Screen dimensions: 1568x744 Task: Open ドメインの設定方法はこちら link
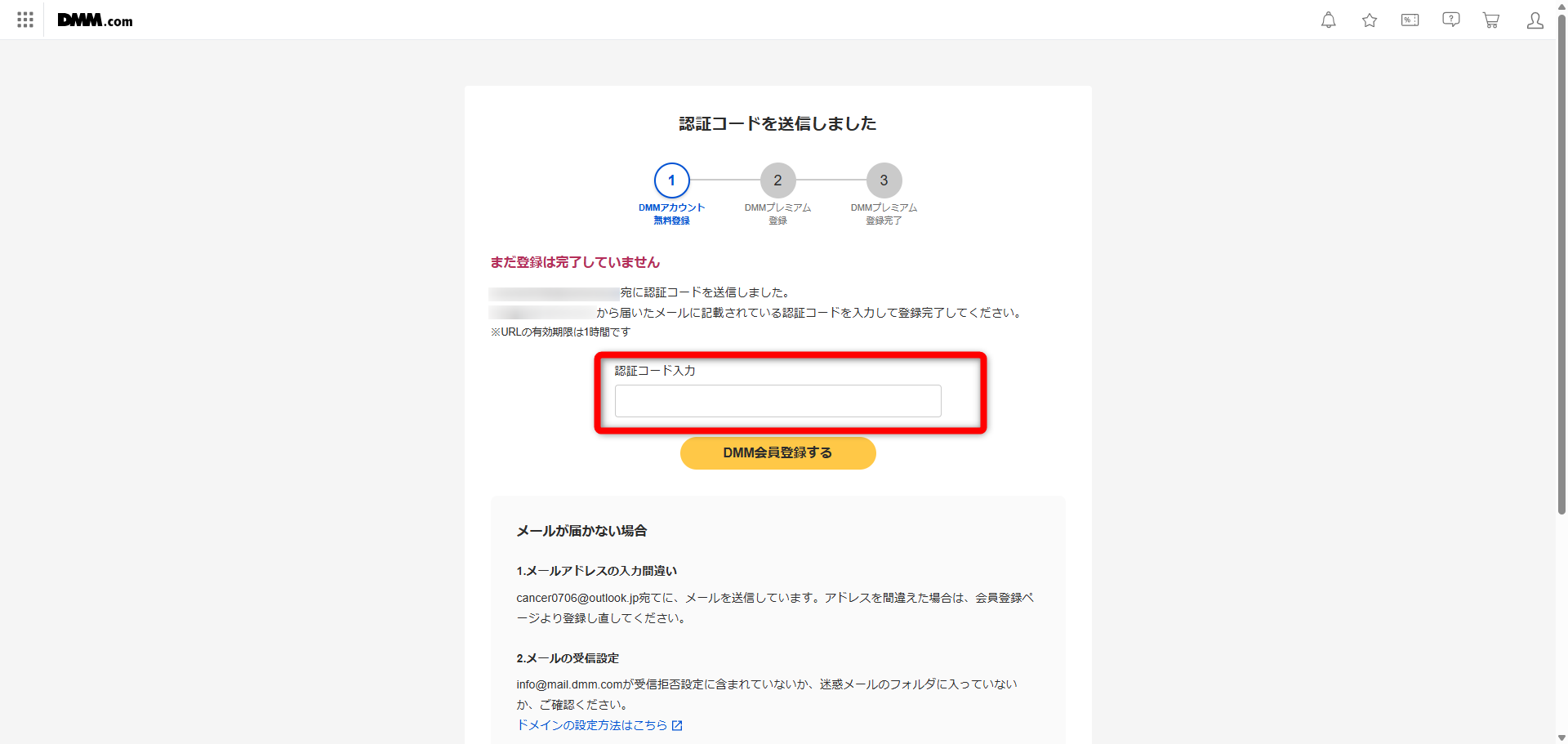coord(592,725)
